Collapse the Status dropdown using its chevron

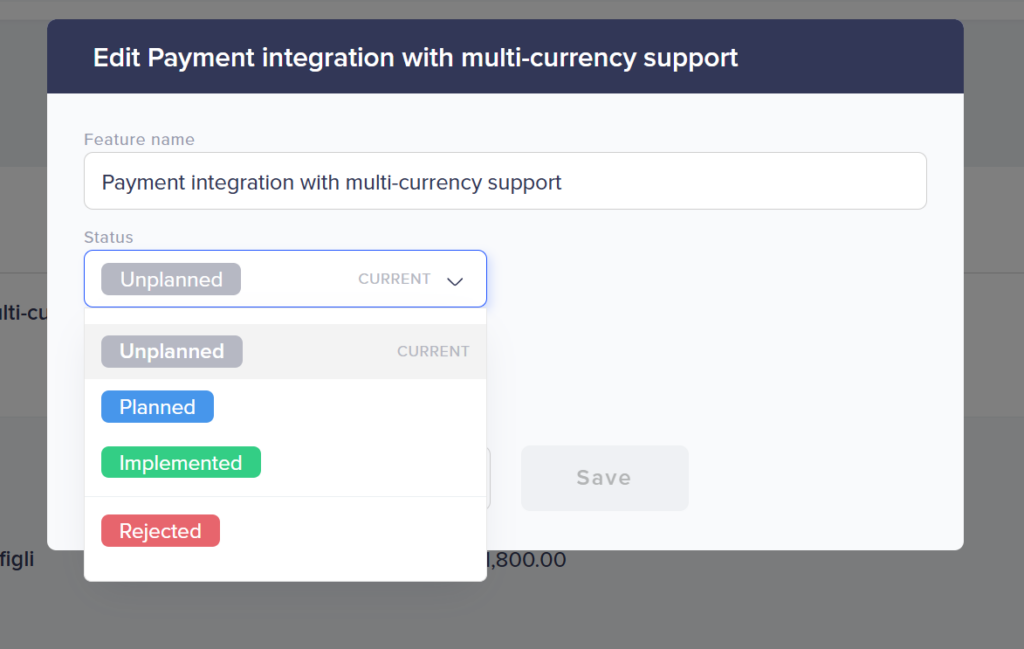[x=455, y=281]
